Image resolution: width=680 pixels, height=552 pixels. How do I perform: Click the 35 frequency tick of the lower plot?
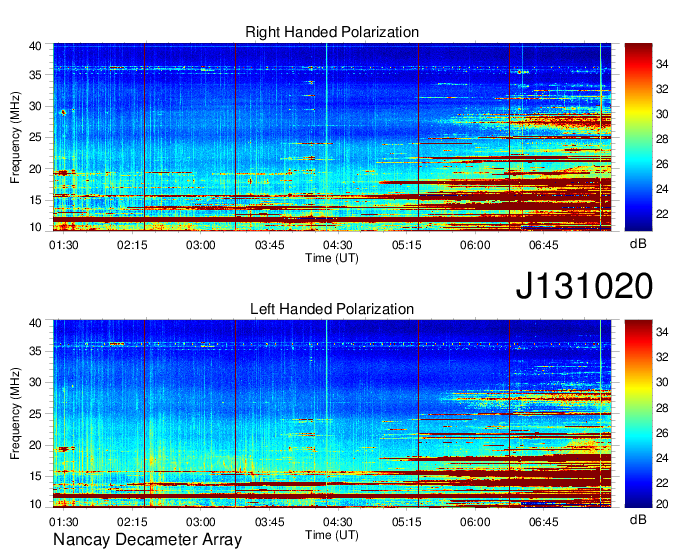(x=35, y=351)
